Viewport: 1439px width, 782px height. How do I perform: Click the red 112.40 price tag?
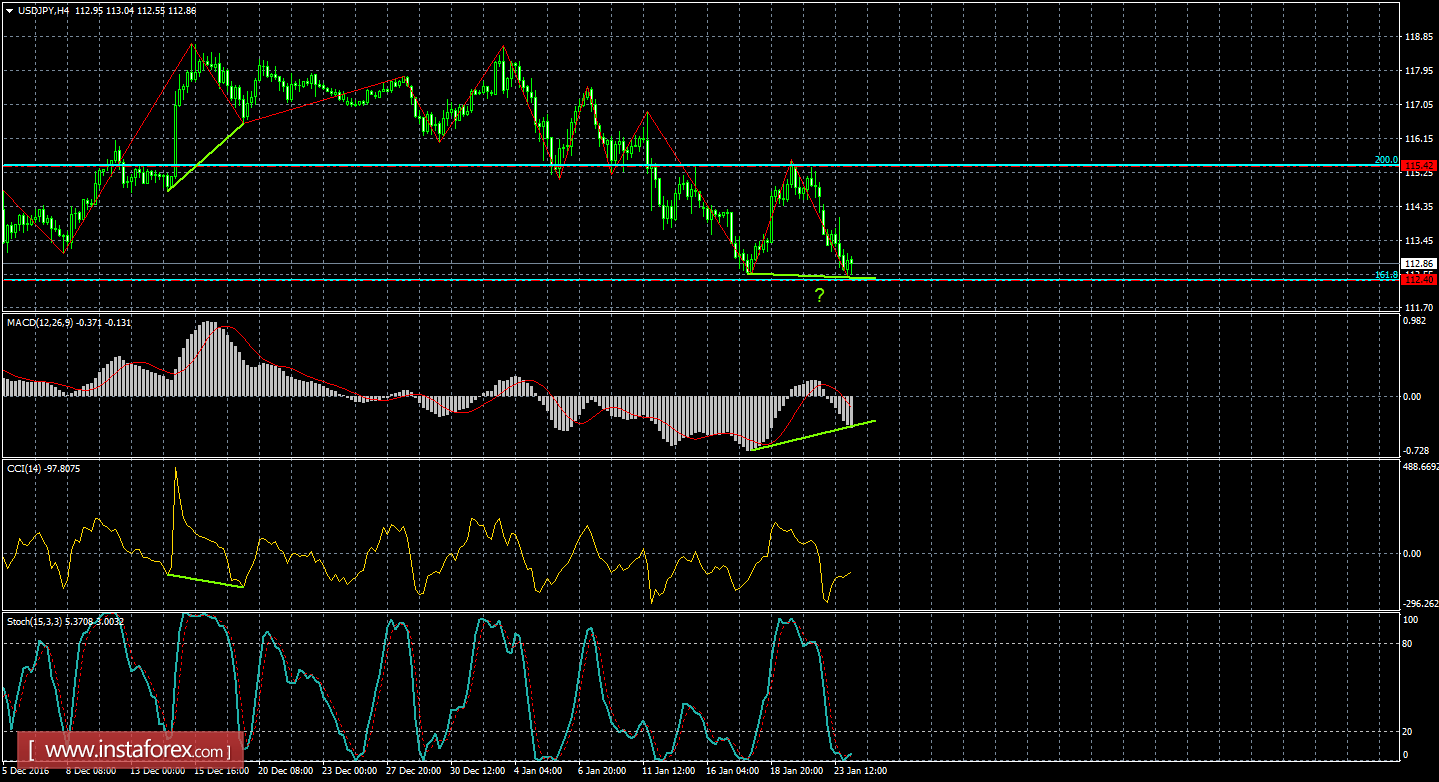click(x=1421, y=281)
